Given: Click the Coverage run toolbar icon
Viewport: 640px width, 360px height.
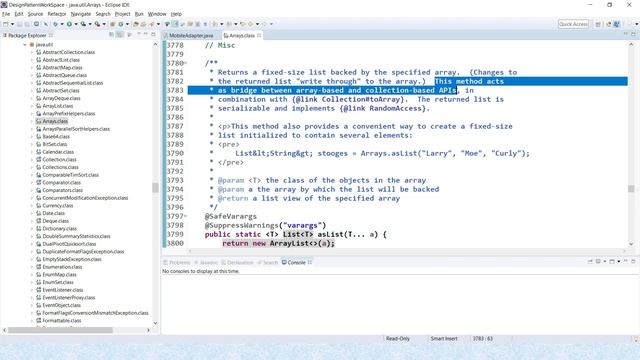Looking at the screenshot, I should [83, 24].
